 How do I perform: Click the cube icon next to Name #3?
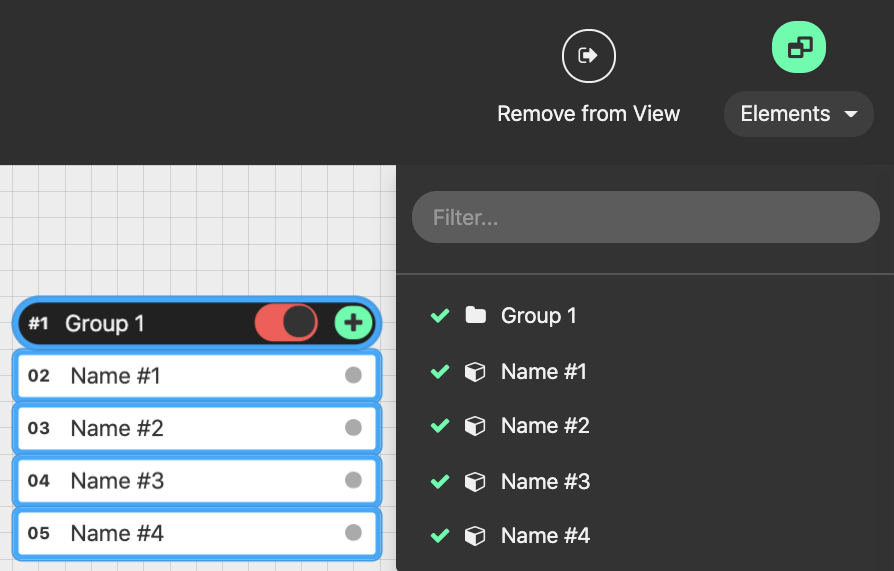pyautogui.click(x=476, y=482)
